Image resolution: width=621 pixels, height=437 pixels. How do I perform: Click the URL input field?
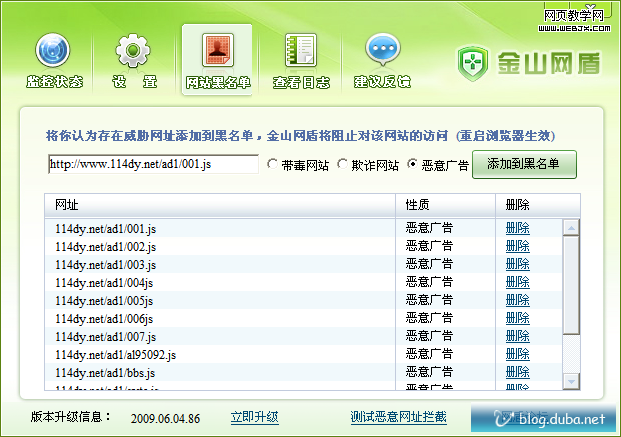click(x=152, y=164)
